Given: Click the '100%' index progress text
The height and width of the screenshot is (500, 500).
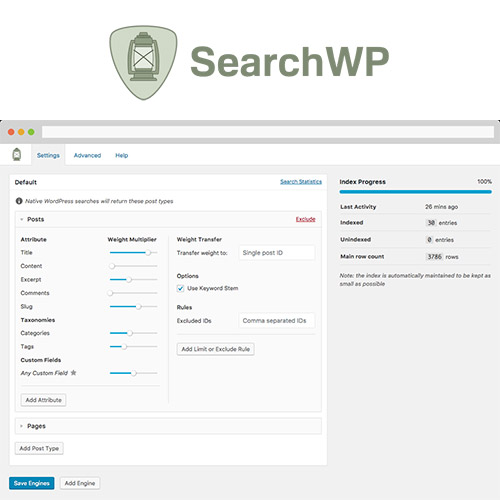Looking at the screenshot, I should click(484, 182).
